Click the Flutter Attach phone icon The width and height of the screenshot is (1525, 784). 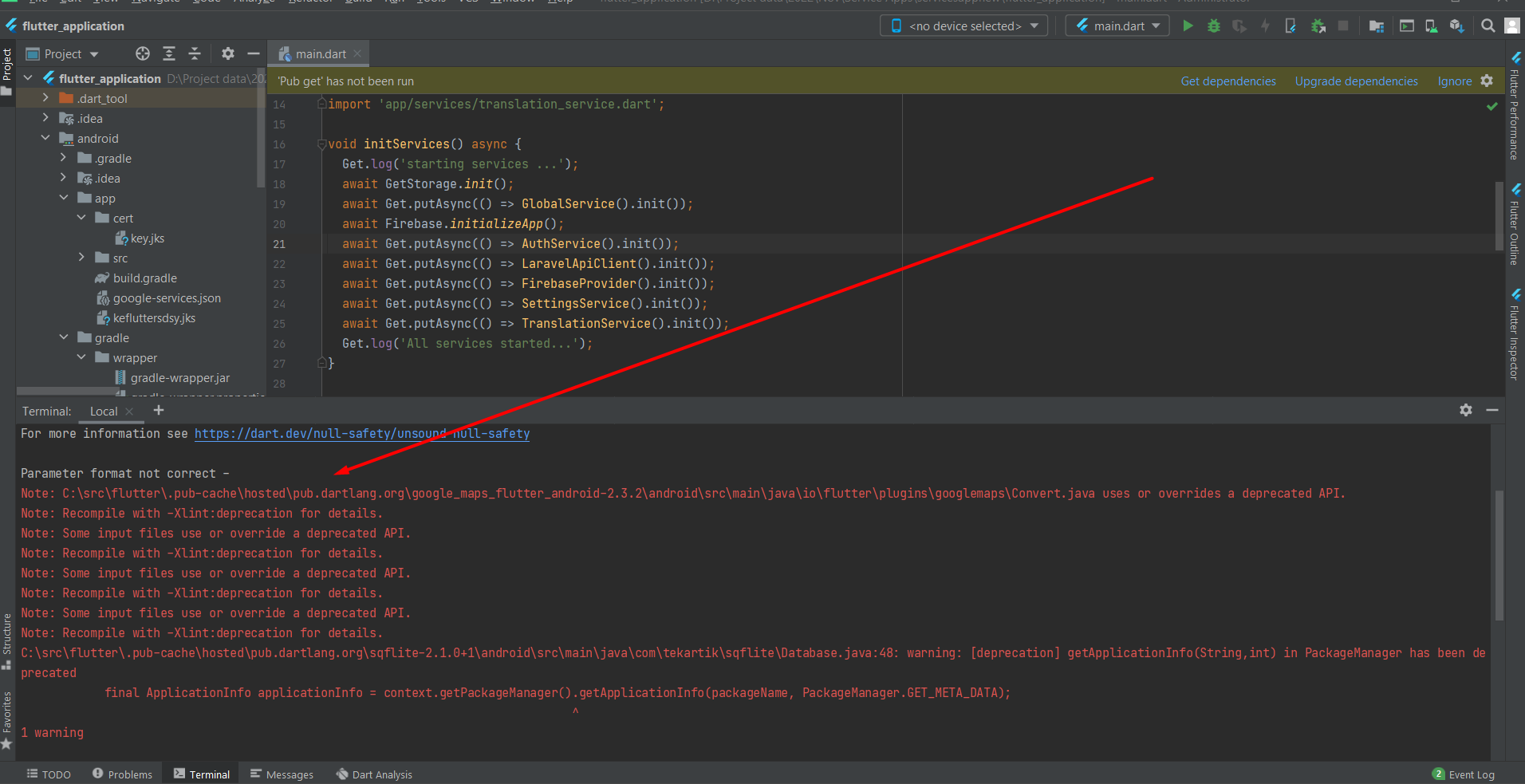pos(1291,26)
